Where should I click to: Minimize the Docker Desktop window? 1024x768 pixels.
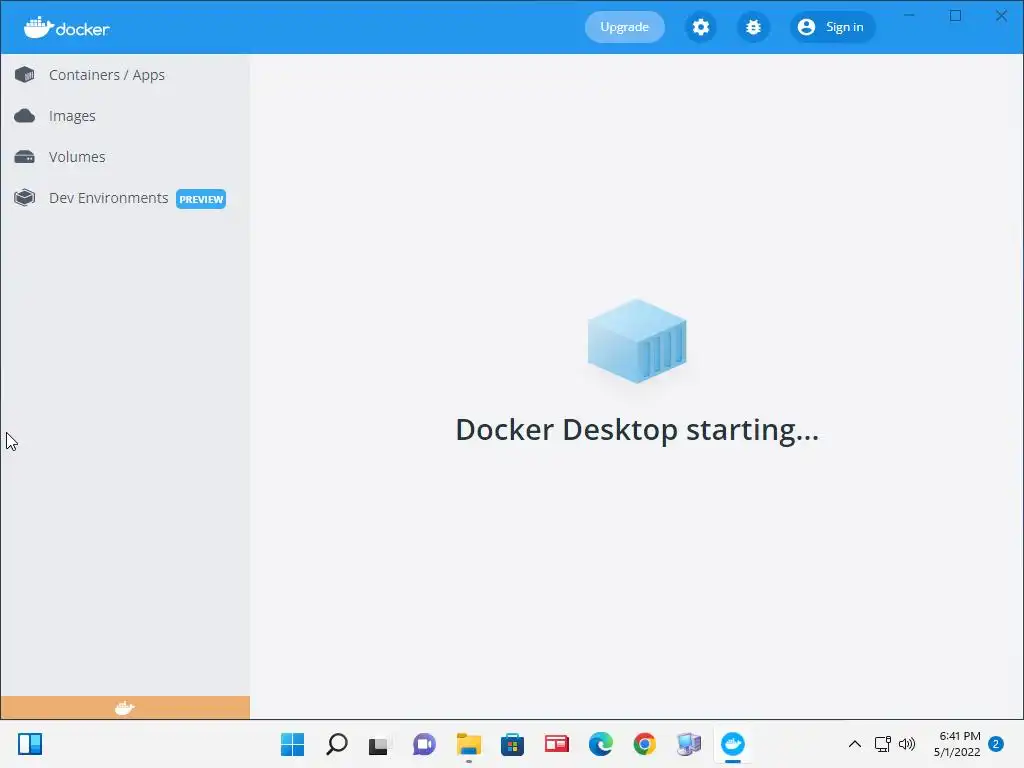click(909, 16)
